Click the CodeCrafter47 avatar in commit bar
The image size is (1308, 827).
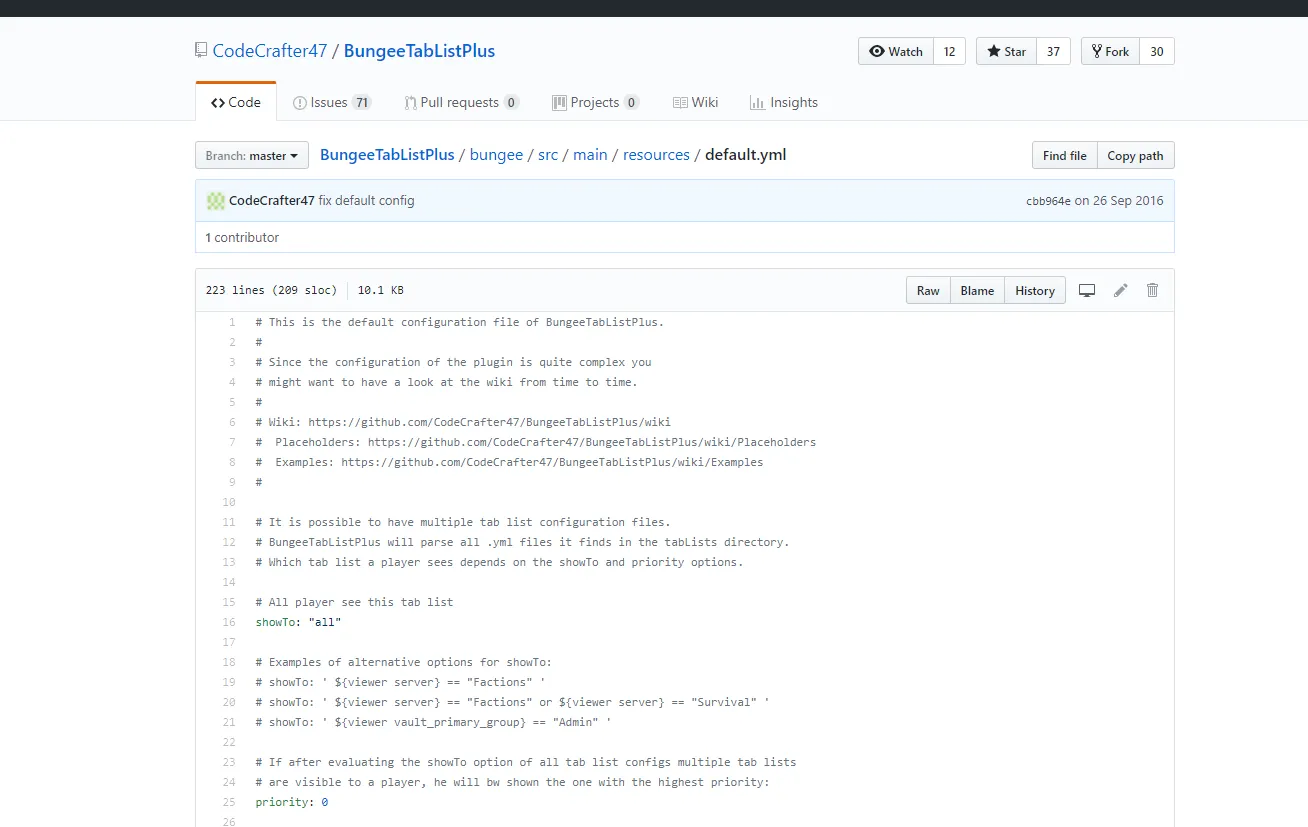point(216,201)
